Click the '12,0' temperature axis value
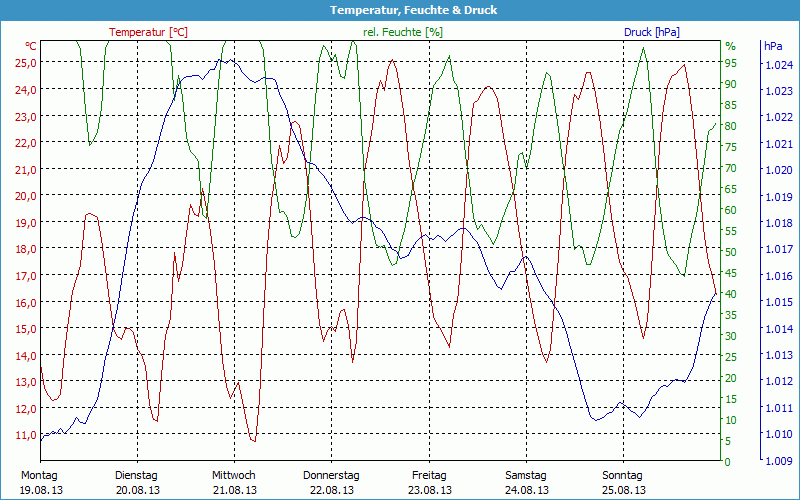 pyautogui.click(x=25, y=409)
